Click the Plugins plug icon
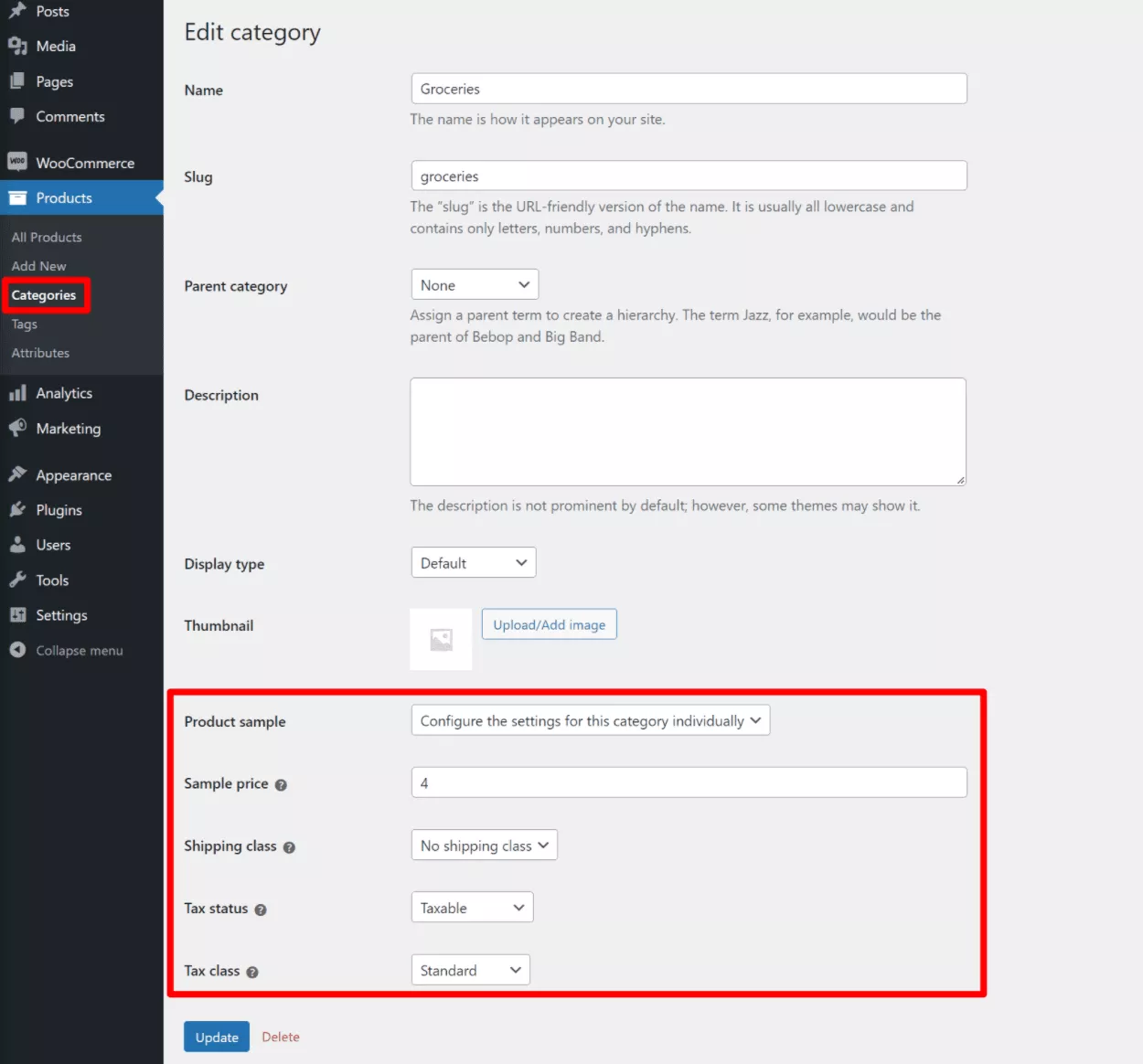 pyautogui.click(x=17, y=509)
